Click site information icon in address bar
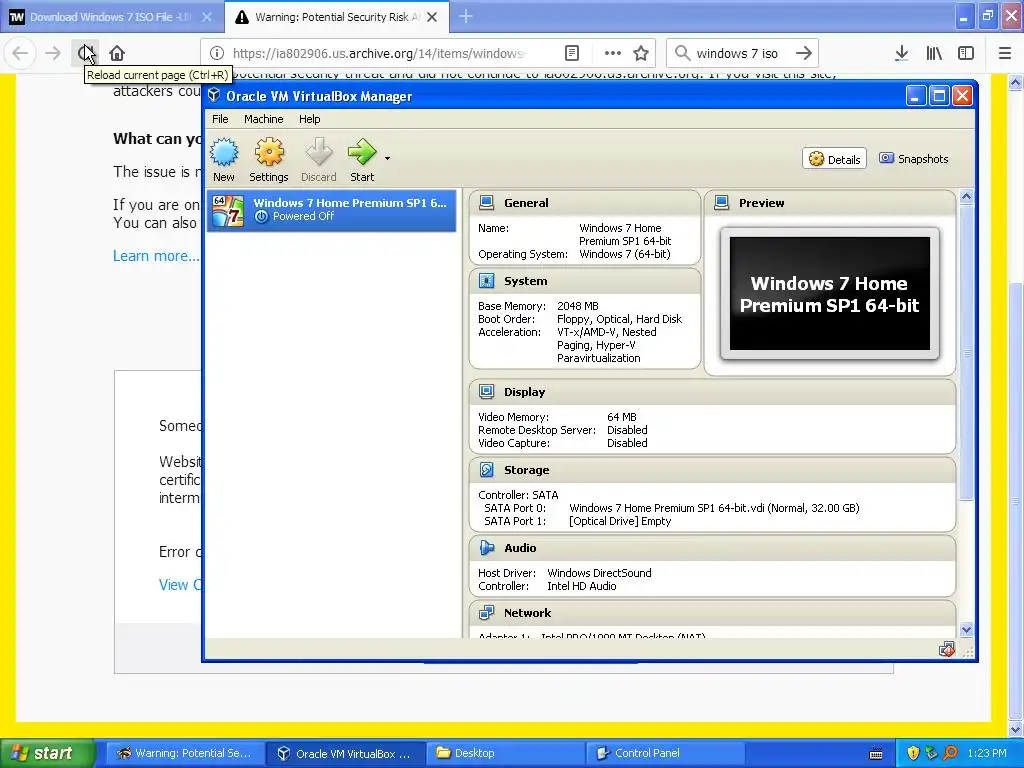1024x768 pixels. click(x=217, y=53)
